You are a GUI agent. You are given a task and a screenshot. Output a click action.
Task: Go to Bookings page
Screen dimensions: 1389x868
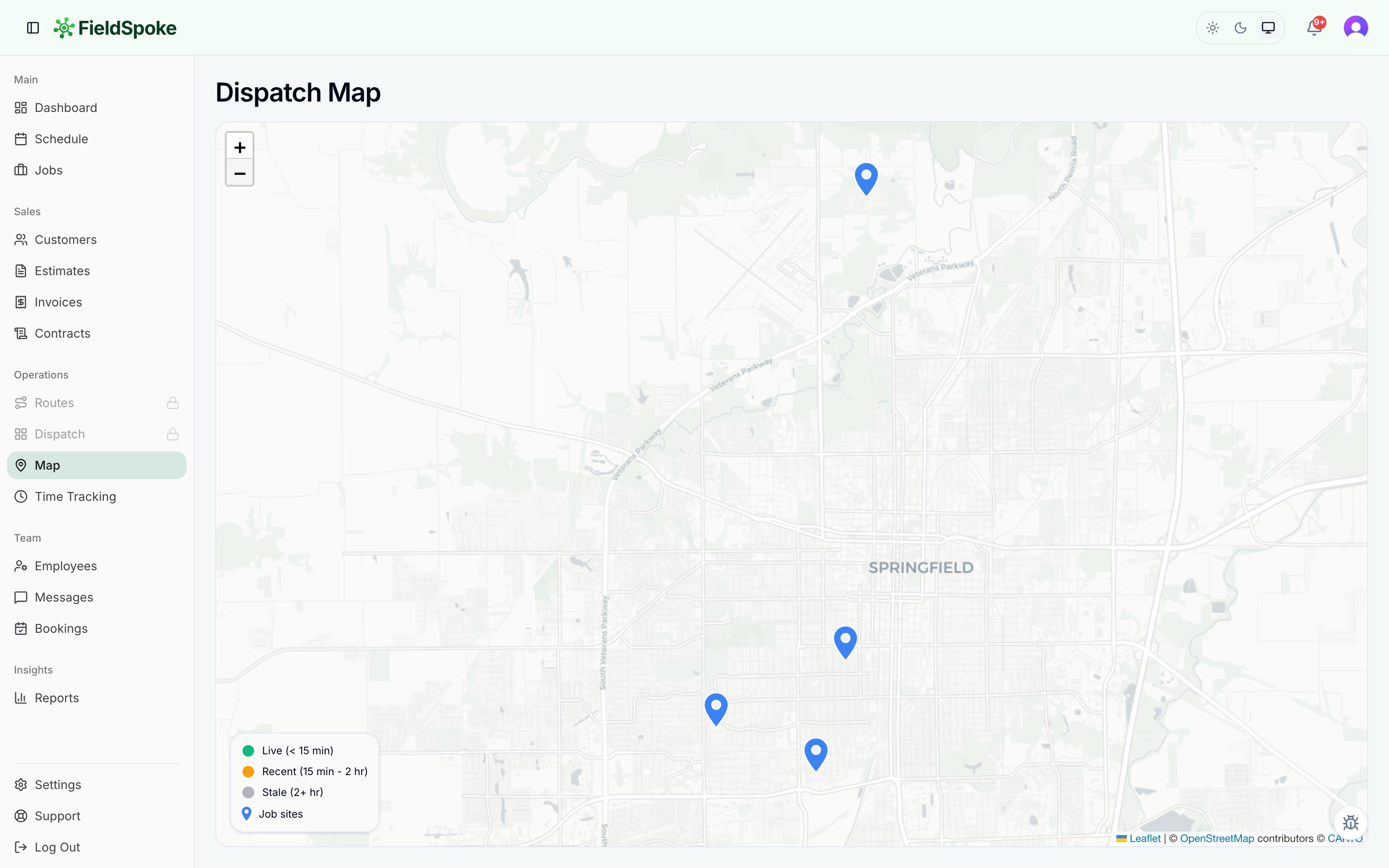point(96,628)
